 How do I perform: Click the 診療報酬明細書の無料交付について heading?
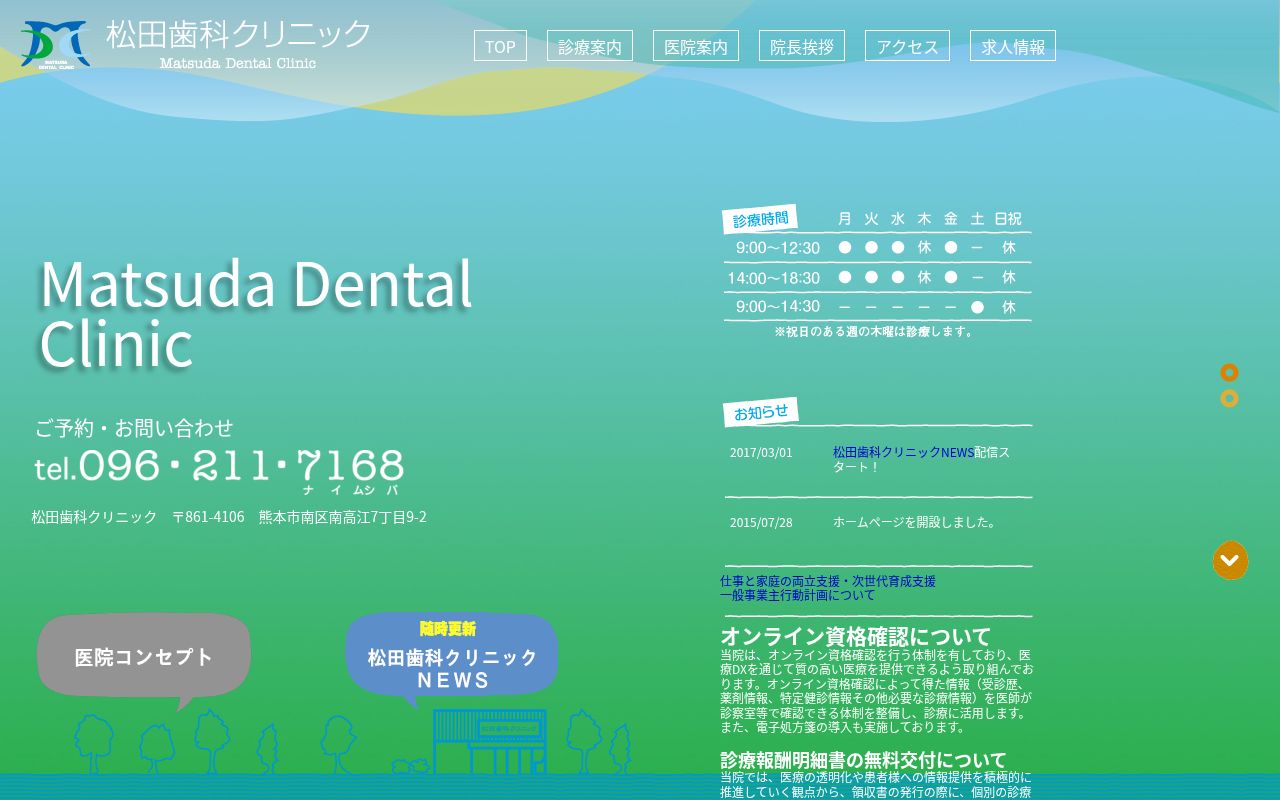864,760
